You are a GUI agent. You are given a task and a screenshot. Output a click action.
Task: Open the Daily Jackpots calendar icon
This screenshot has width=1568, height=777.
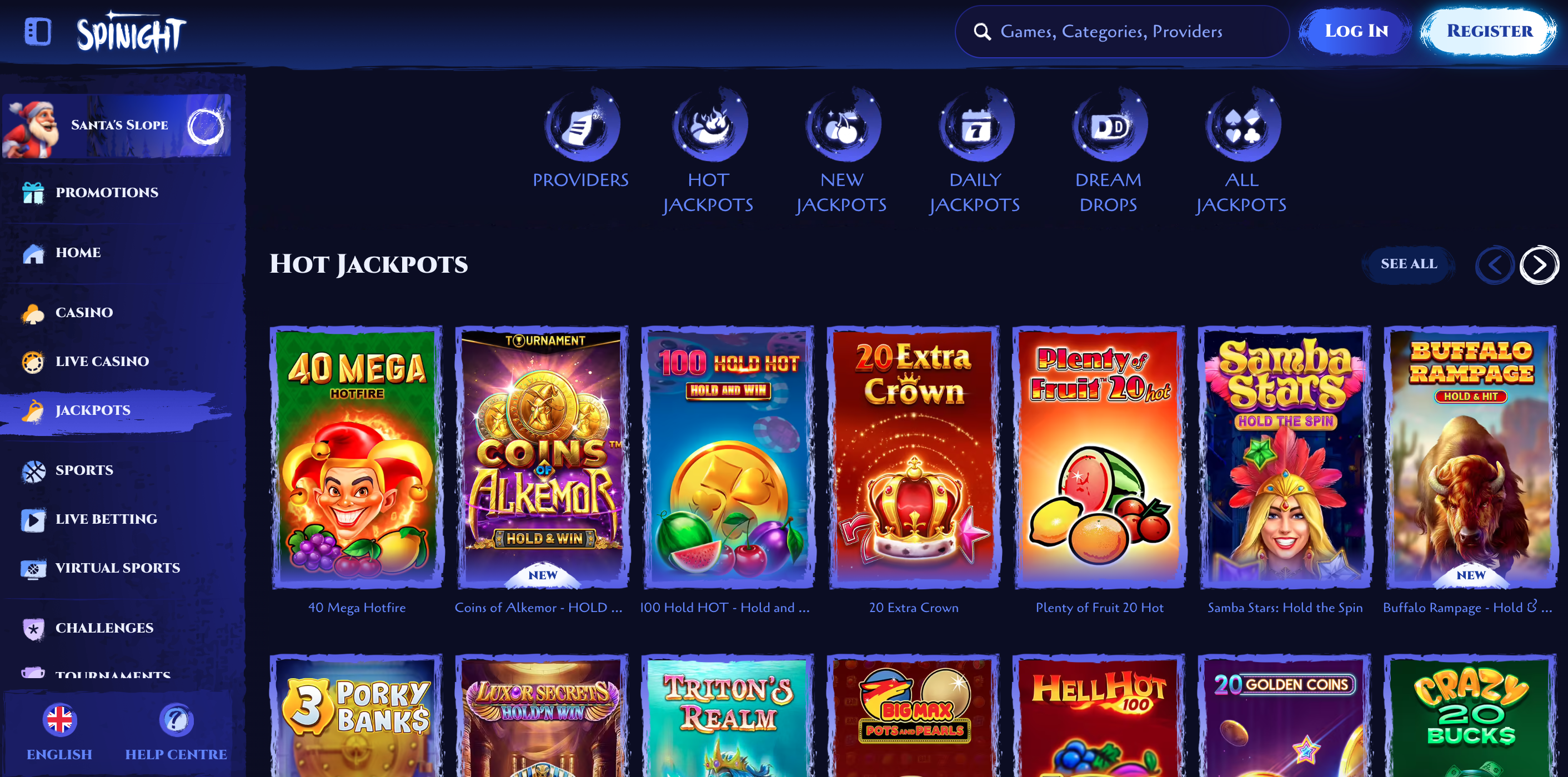(976, 125)
